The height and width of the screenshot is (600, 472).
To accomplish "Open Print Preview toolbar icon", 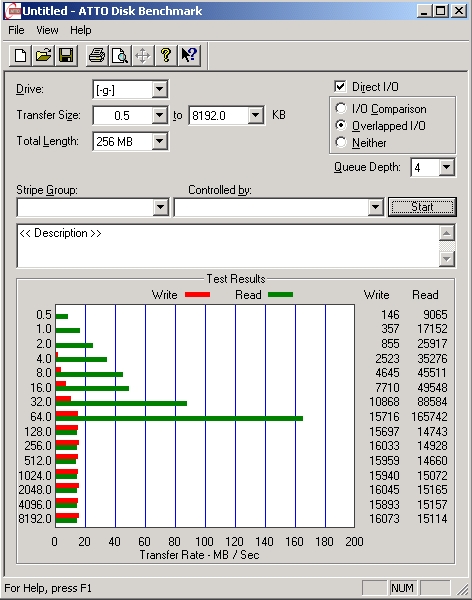I will [x=120, y=55].
